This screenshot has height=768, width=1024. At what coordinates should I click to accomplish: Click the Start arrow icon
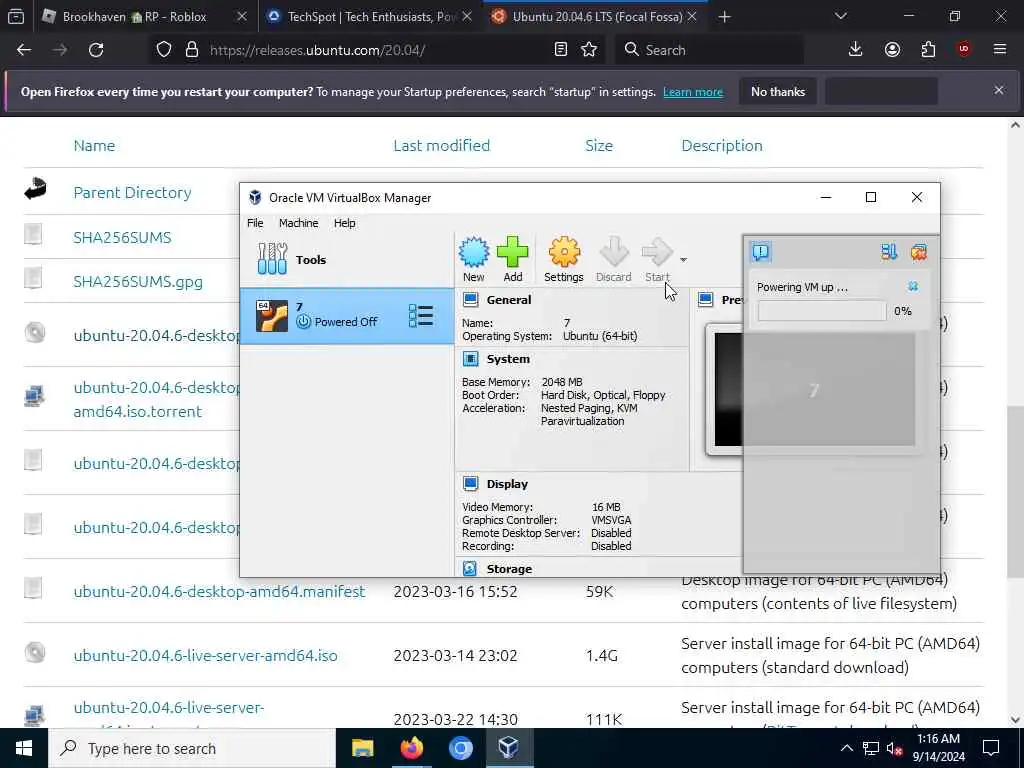[x=657, y=253]
